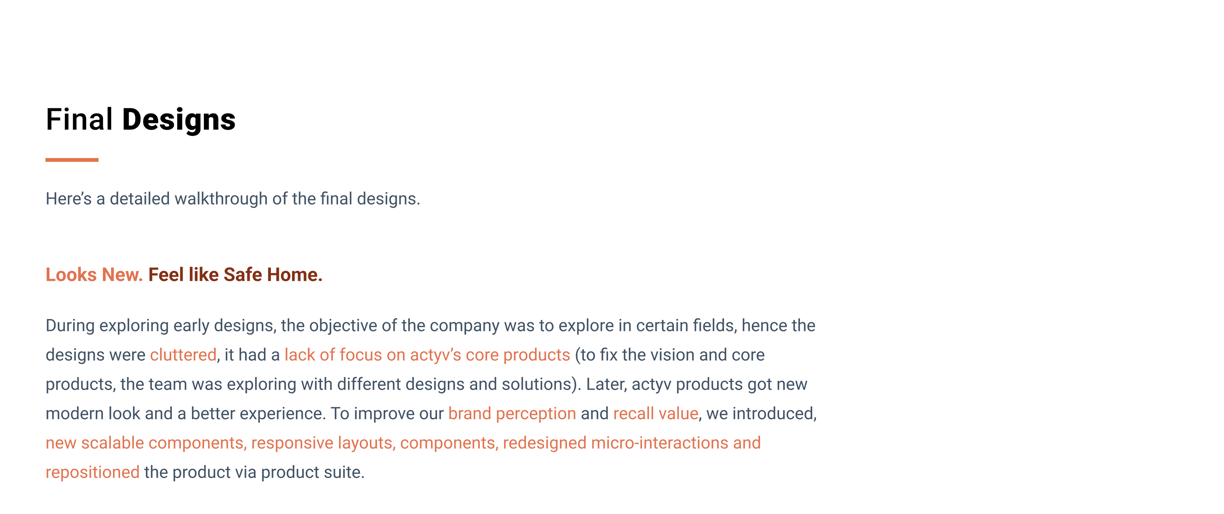1224x514 pixels.
Task: Click "new scalable components" highlighted text
Action: [144, 443]
